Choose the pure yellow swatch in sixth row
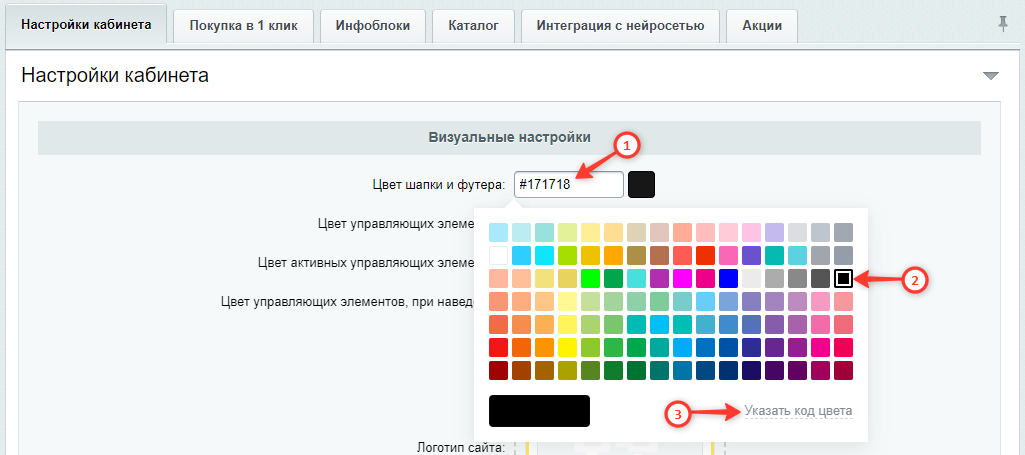The width and height of the screenshot is (1025, 455). 567,348
